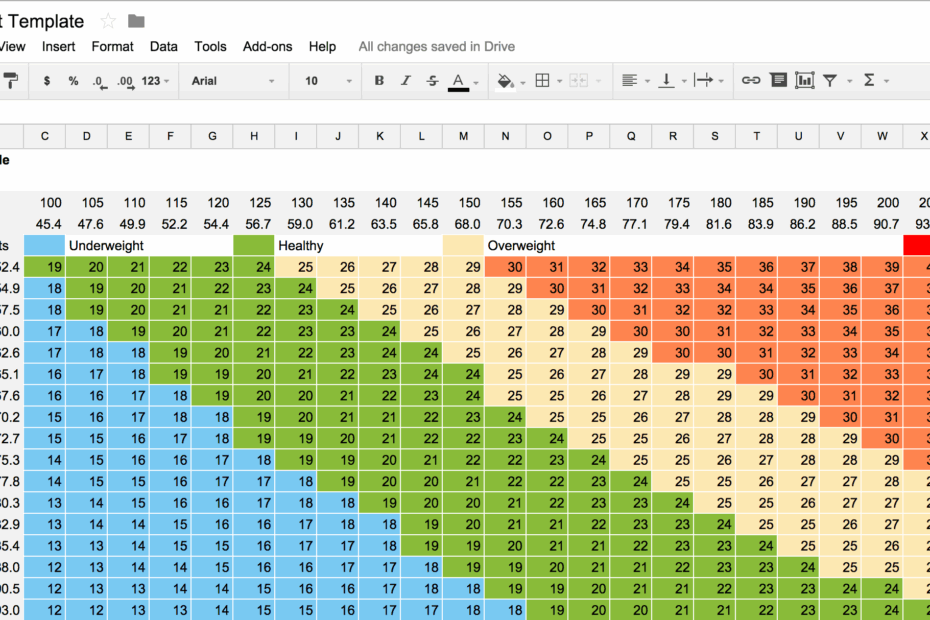Screen dimensions: 930x620
Task: Open the 123 number format dropdown
Action: coord(150,81)
